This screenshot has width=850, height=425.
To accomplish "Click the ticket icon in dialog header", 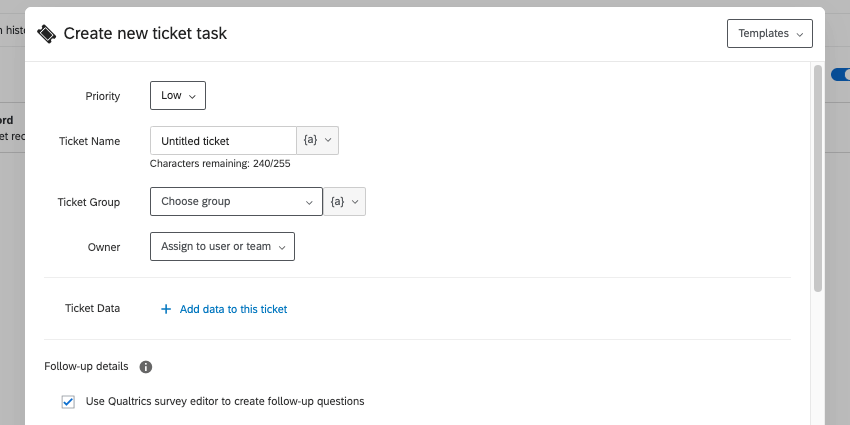I will (x=46, y=33).
